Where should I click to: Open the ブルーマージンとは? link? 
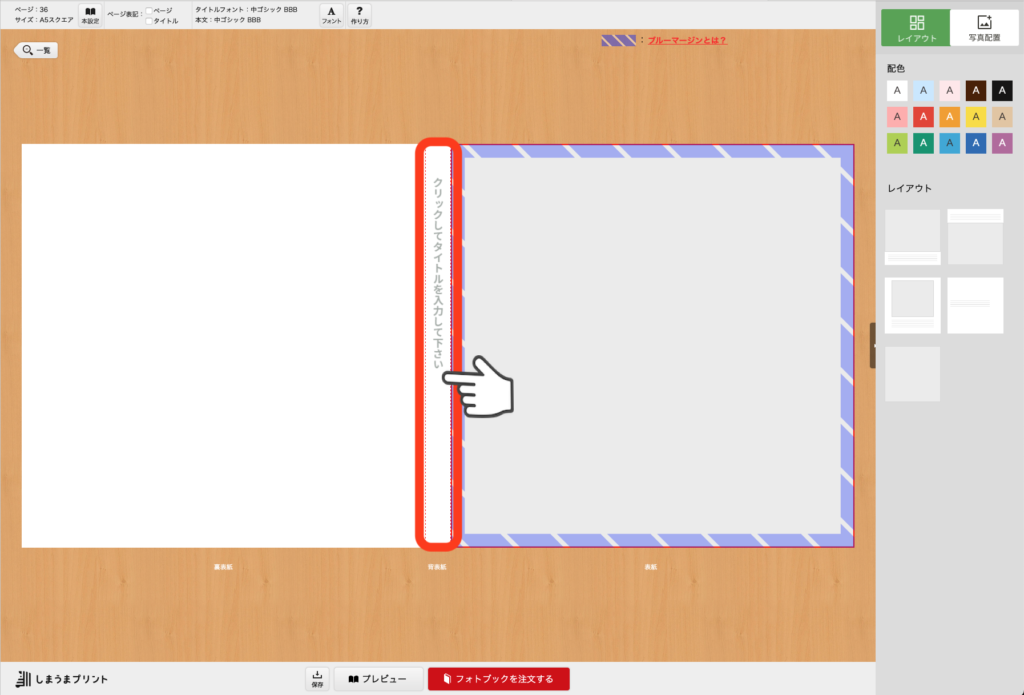click(x=687, y=41)
